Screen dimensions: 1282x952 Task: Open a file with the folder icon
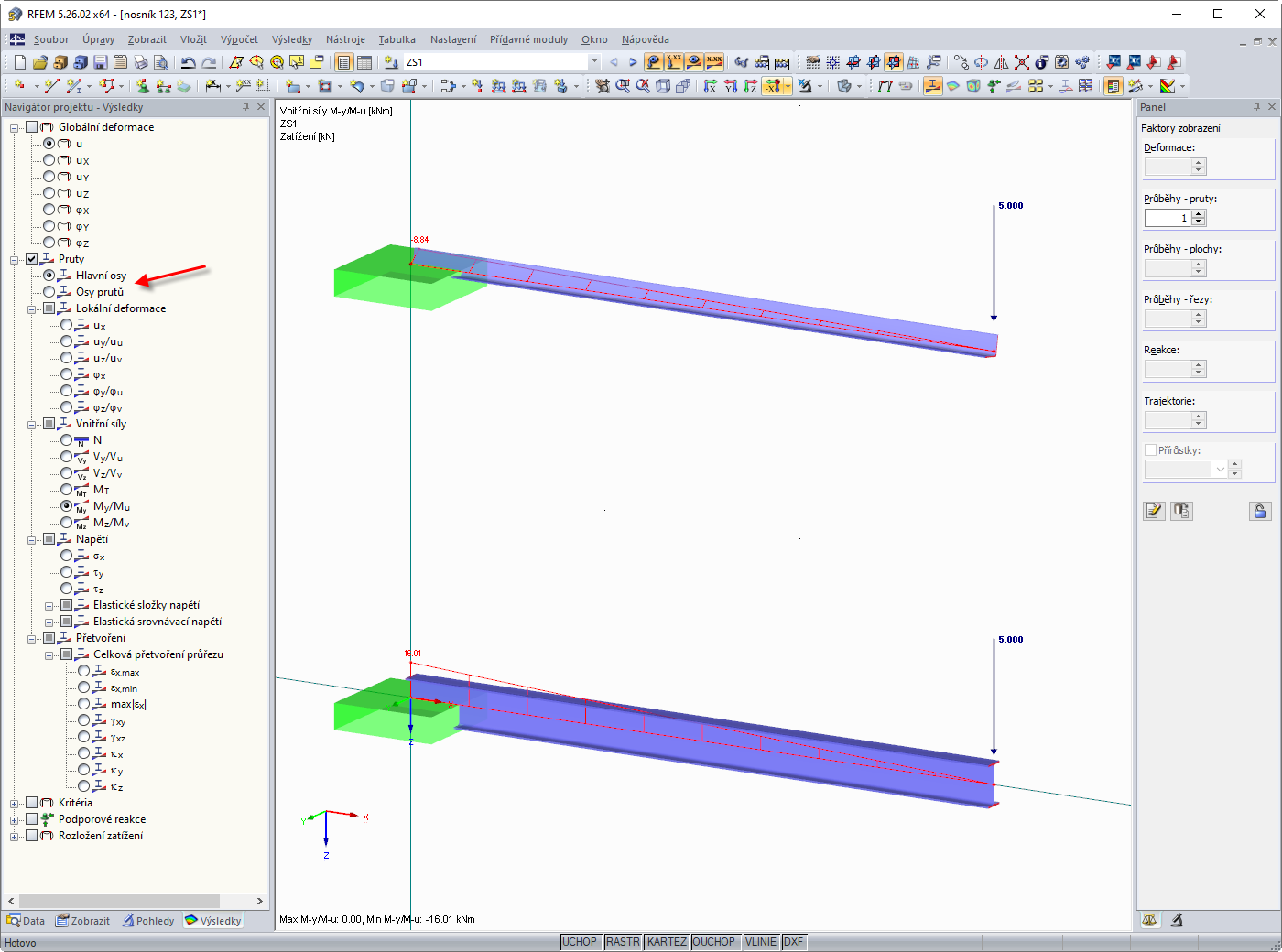[x=39, y=62]
